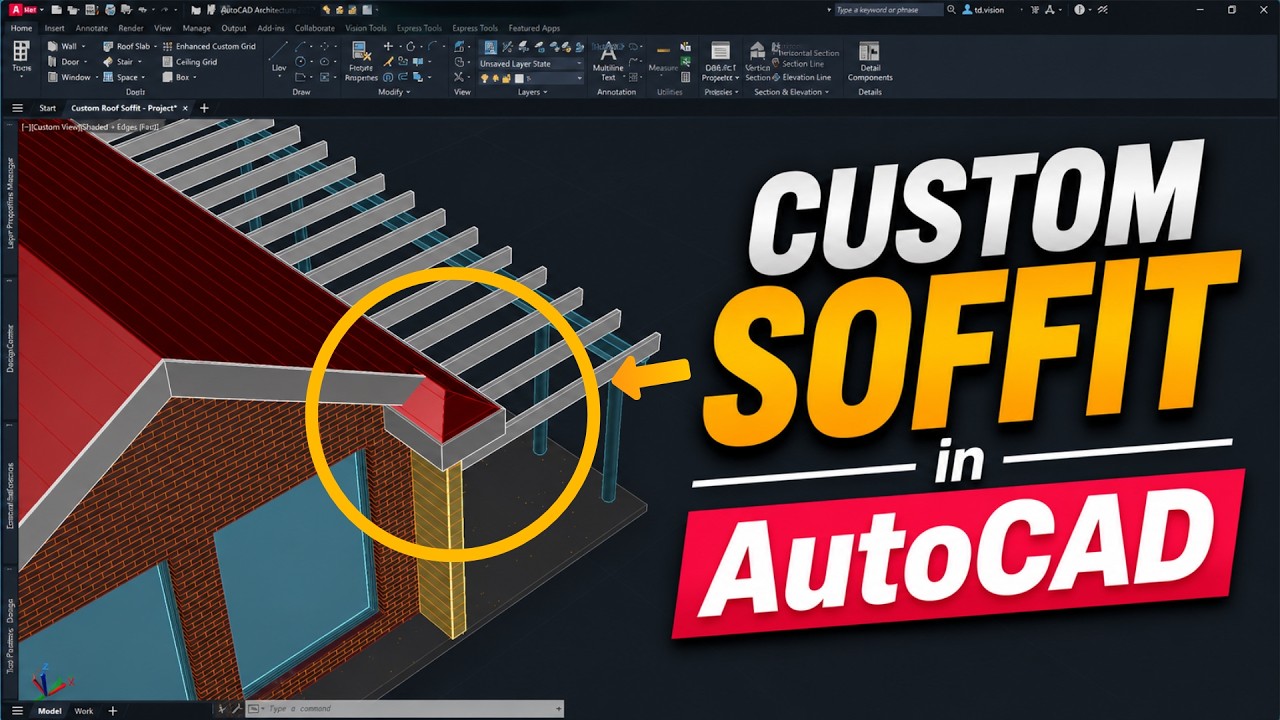1280x720 pixels.
Task: Select the Enhanced Custom Grid tool
Action: (x=209, y=46)
